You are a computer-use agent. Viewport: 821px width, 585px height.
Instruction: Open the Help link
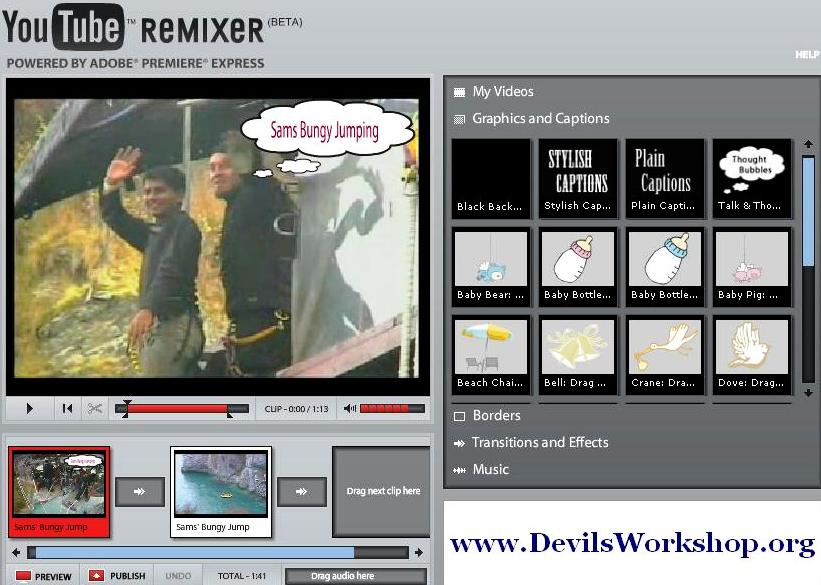click(807, 54)
